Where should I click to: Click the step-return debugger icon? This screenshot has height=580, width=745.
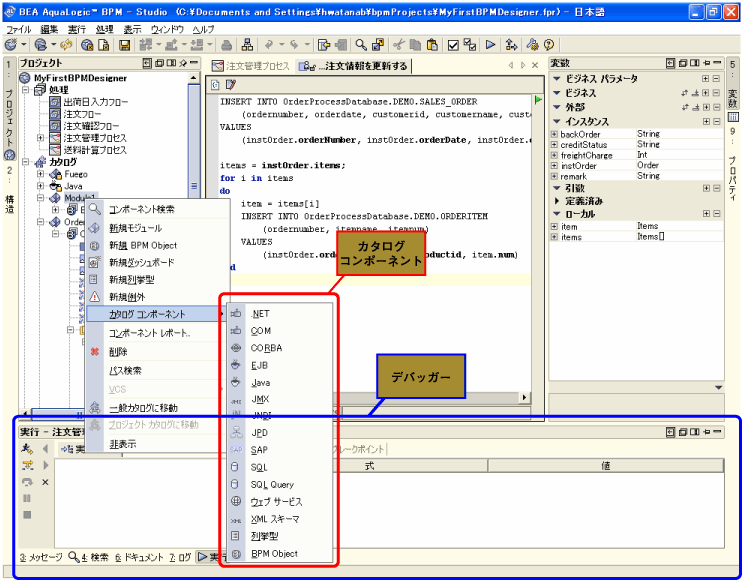point(28,482)
